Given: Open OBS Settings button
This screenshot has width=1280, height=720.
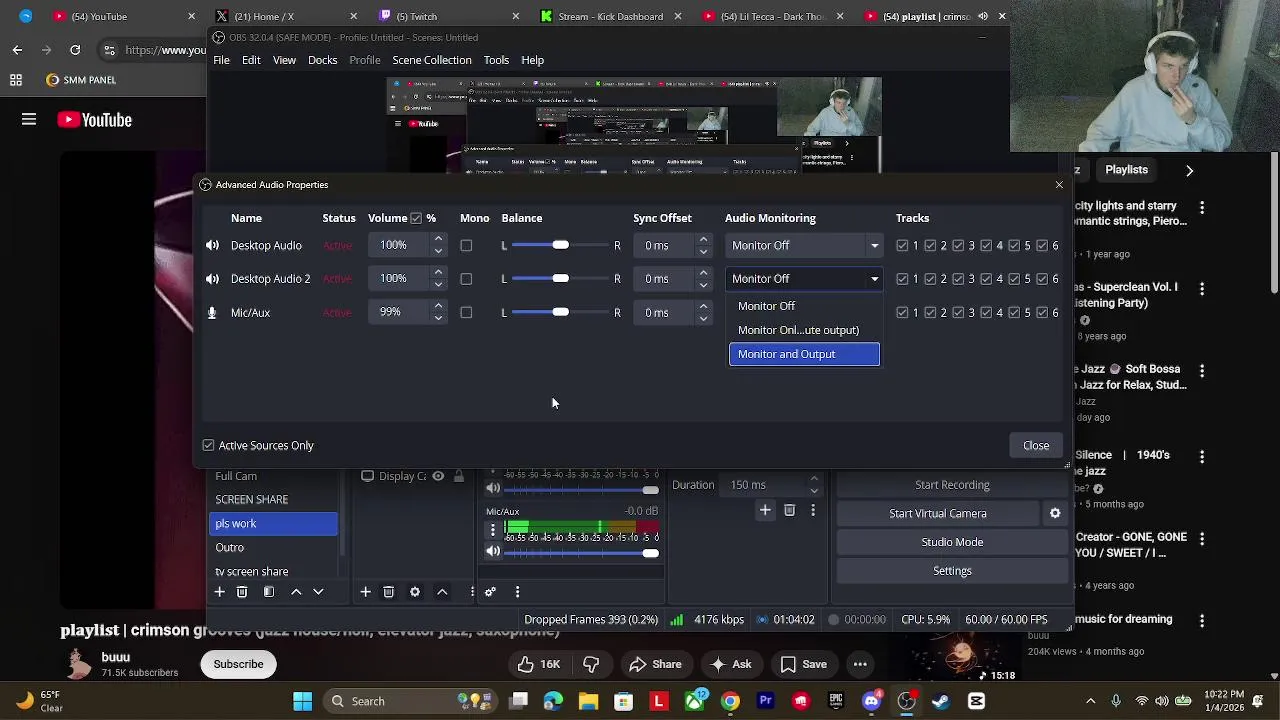Looking at the screenshot, I should click(x=952, y=570).
